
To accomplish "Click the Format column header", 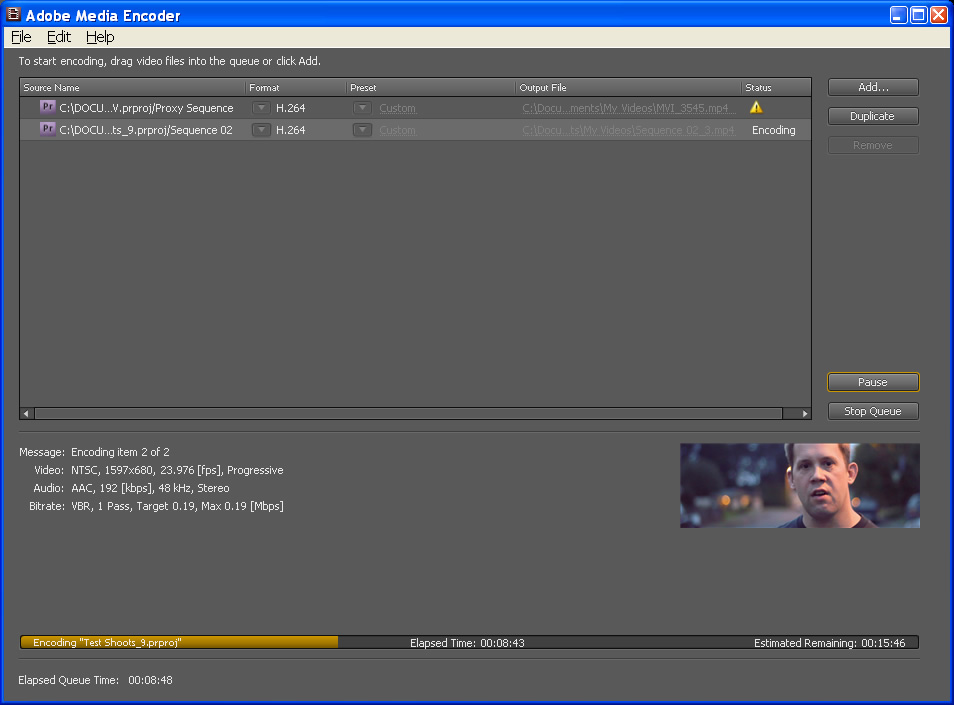I will tap(296, 88).
